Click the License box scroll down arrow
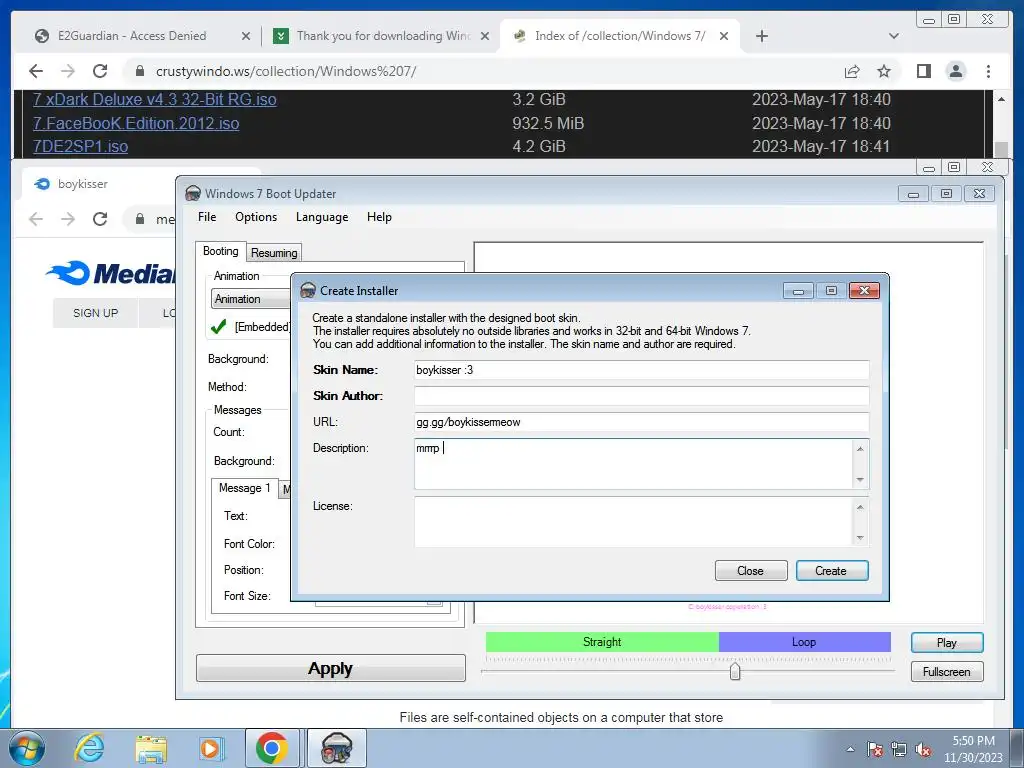Image resolution: width=1024 pixels, height=768 pixels. [860, 537]
